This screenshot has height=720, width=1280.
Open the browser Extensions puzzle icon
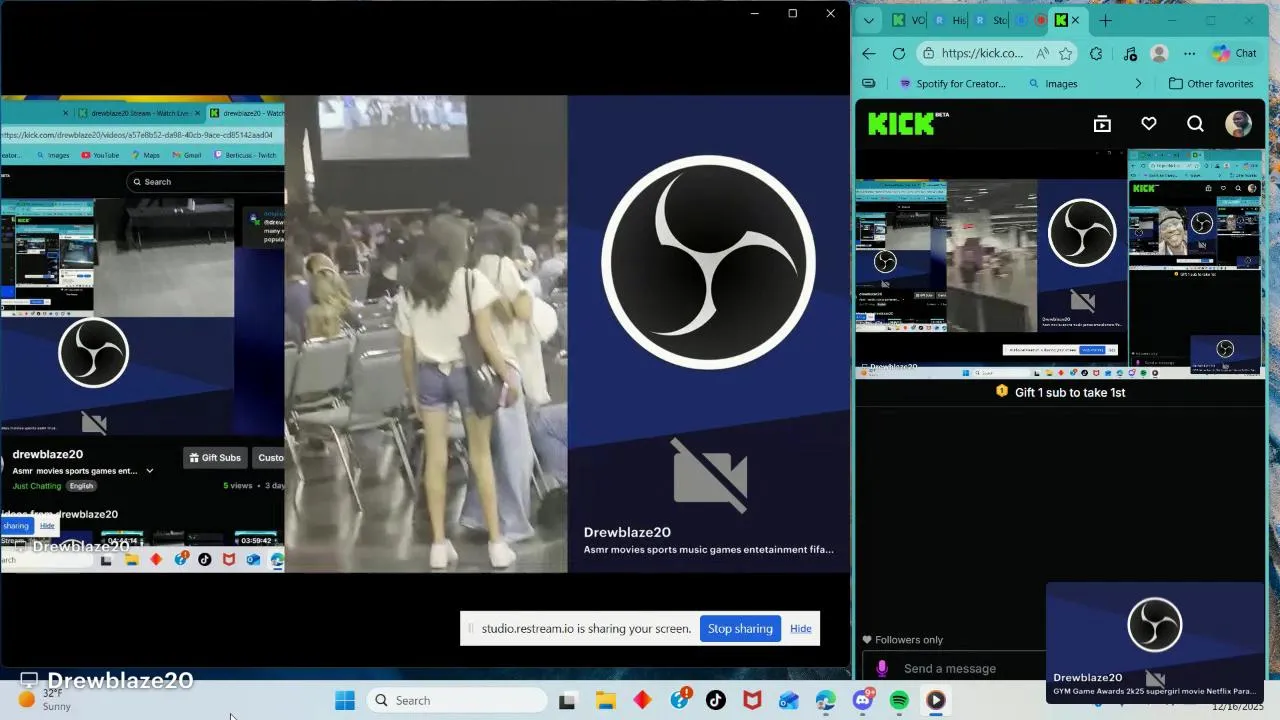1096,54
